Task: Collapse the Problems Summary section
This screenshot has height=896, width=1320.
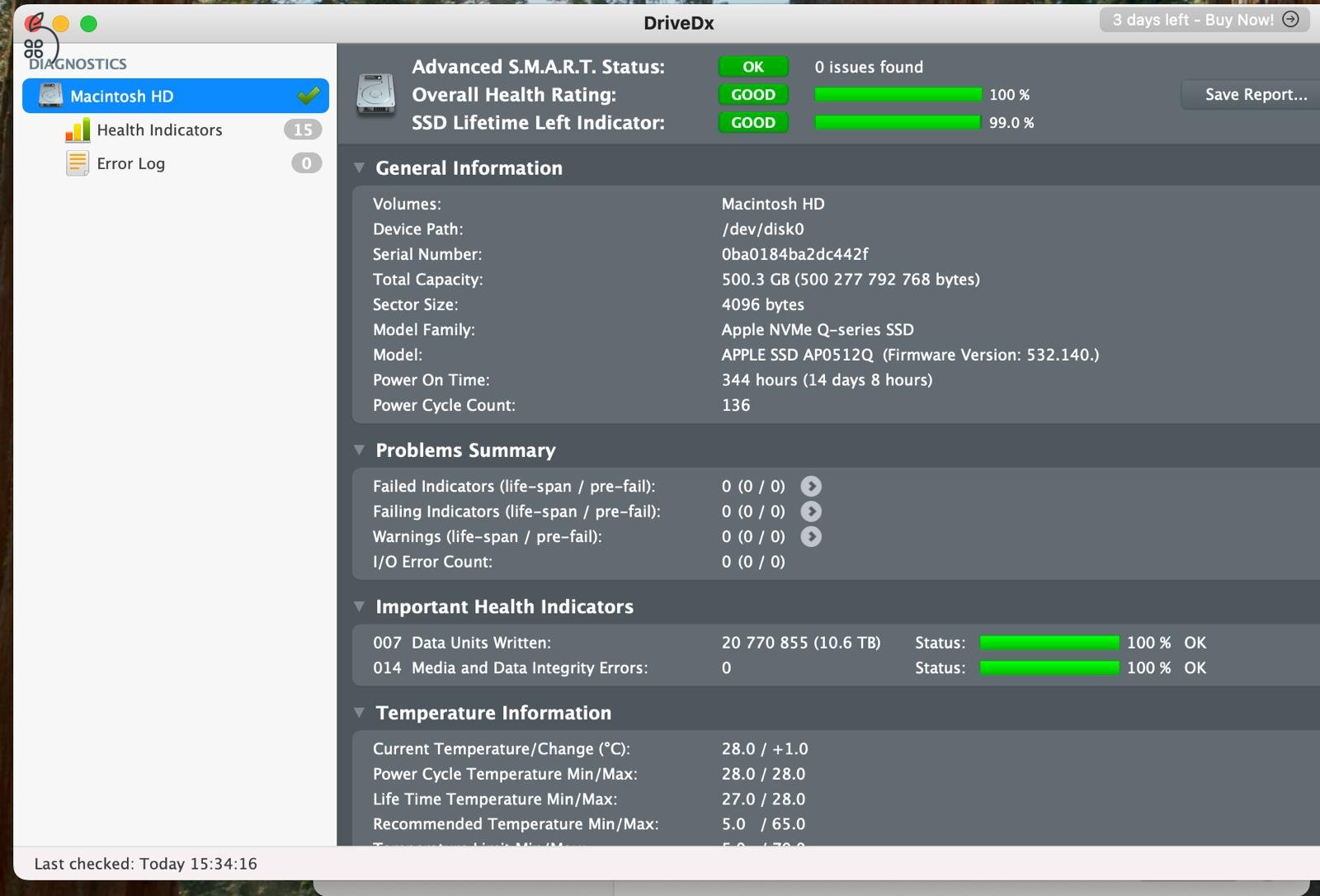Action: [360, 450]
